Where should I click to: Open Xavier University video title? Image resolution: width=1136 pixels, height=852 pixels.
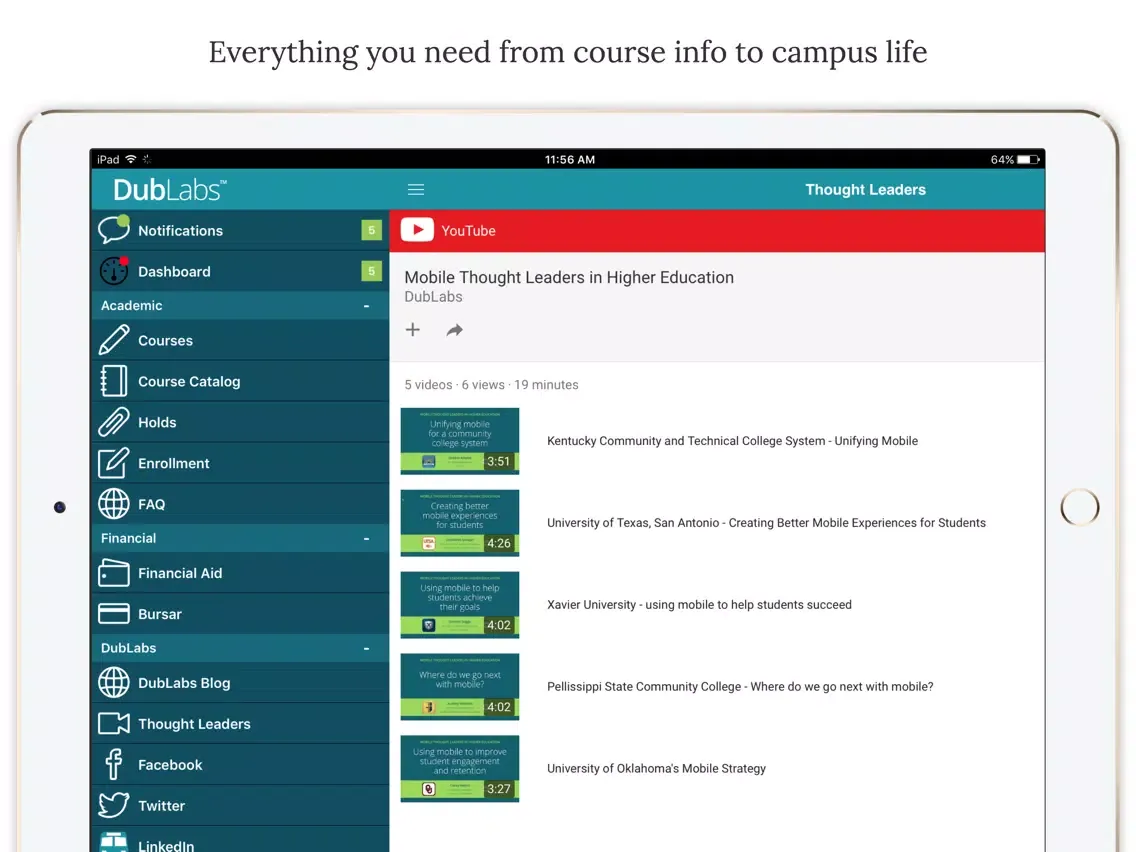pos(699,604)
